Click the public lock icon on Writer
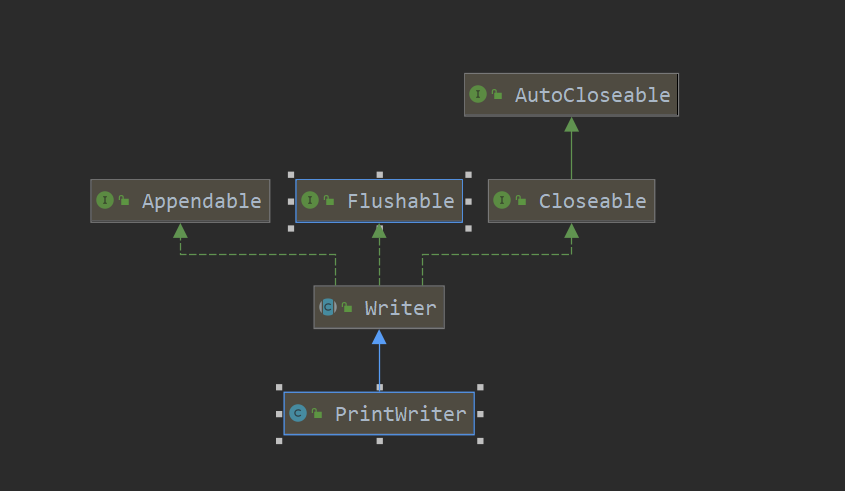 click(346, 308)
